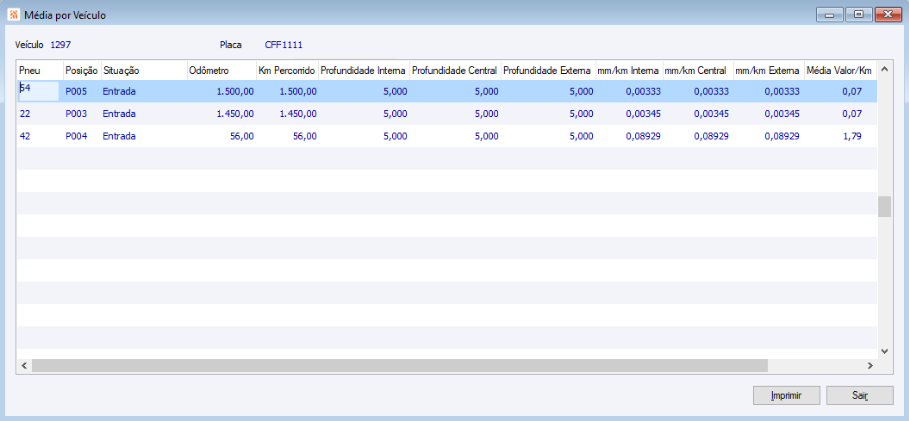The image size is (909, 421).
Task: Click Km Percorrido value in row P004
Action: (x=304, y=136)
